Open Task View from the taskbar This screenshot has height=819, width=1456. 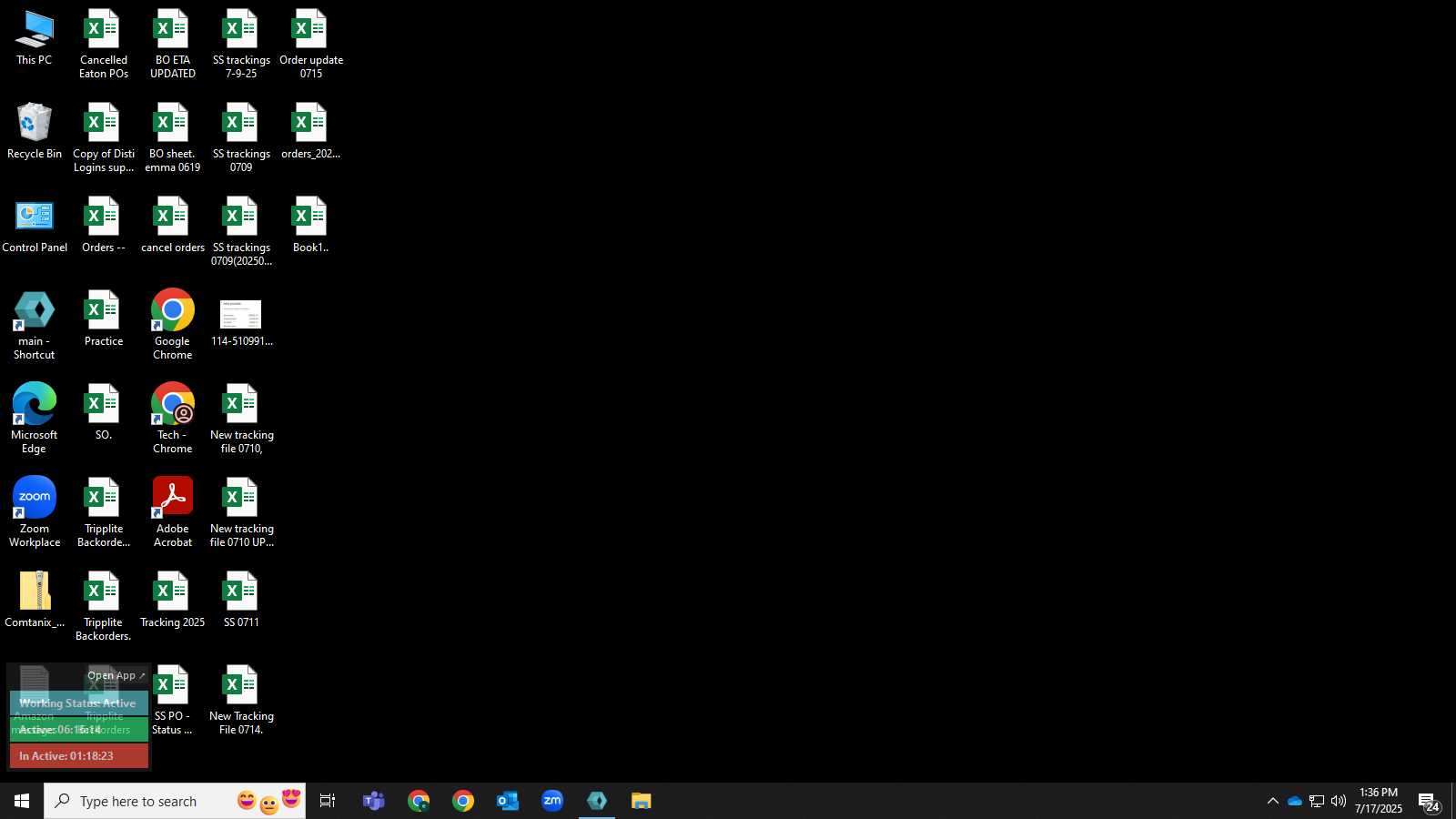pyautogui.click(x=328, y=801)
